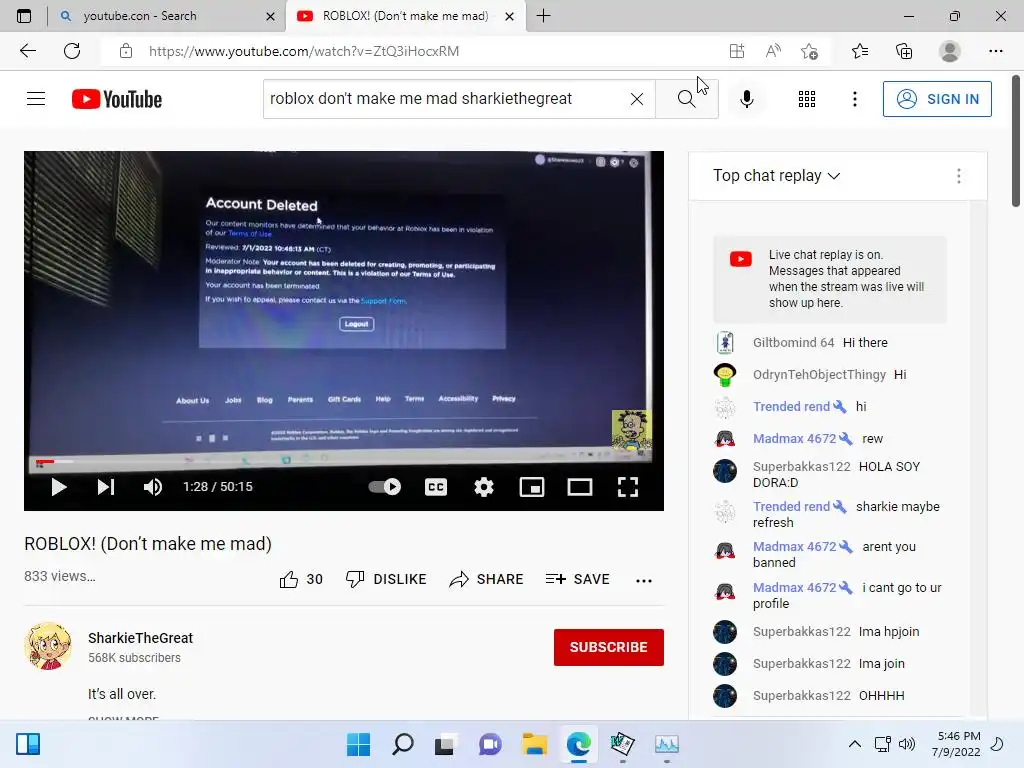Show hidden tray icons chevron

(854, 744)
